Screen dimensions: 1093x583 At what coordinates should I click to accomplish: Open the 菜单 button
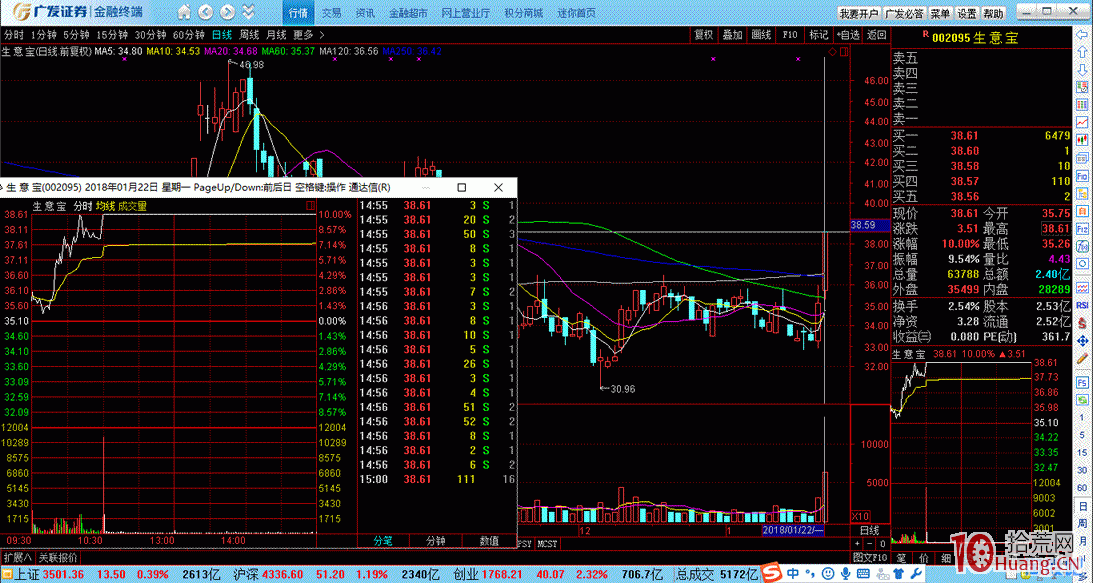coord(940,13)
